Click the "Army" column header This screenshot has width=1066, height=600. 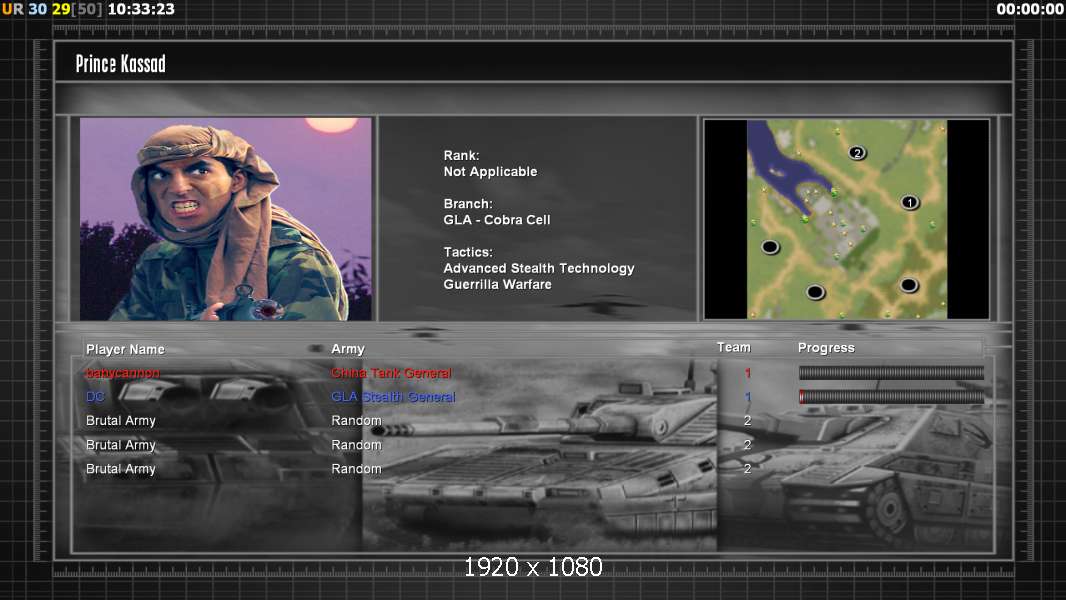348,349
